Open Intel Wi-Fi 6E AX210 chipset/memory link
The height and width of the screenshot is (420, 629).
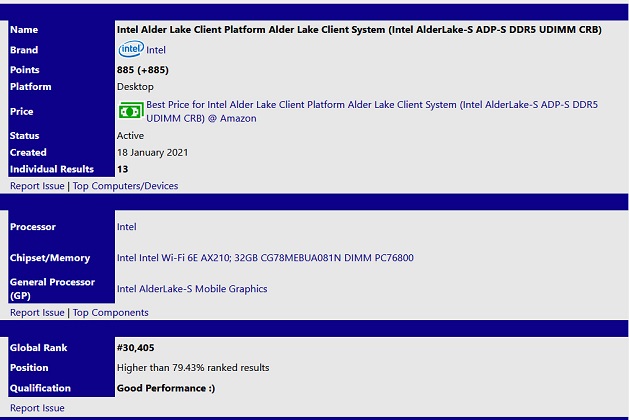[265, 258]
